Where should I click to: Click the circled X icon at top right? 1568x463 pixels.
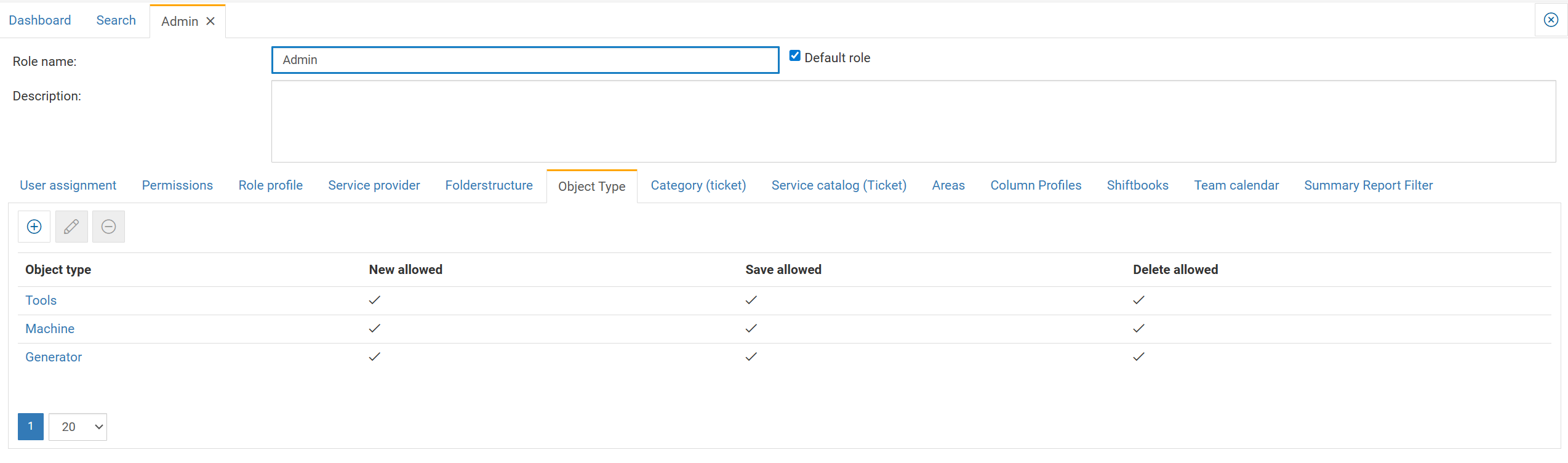coord(1551,20)
